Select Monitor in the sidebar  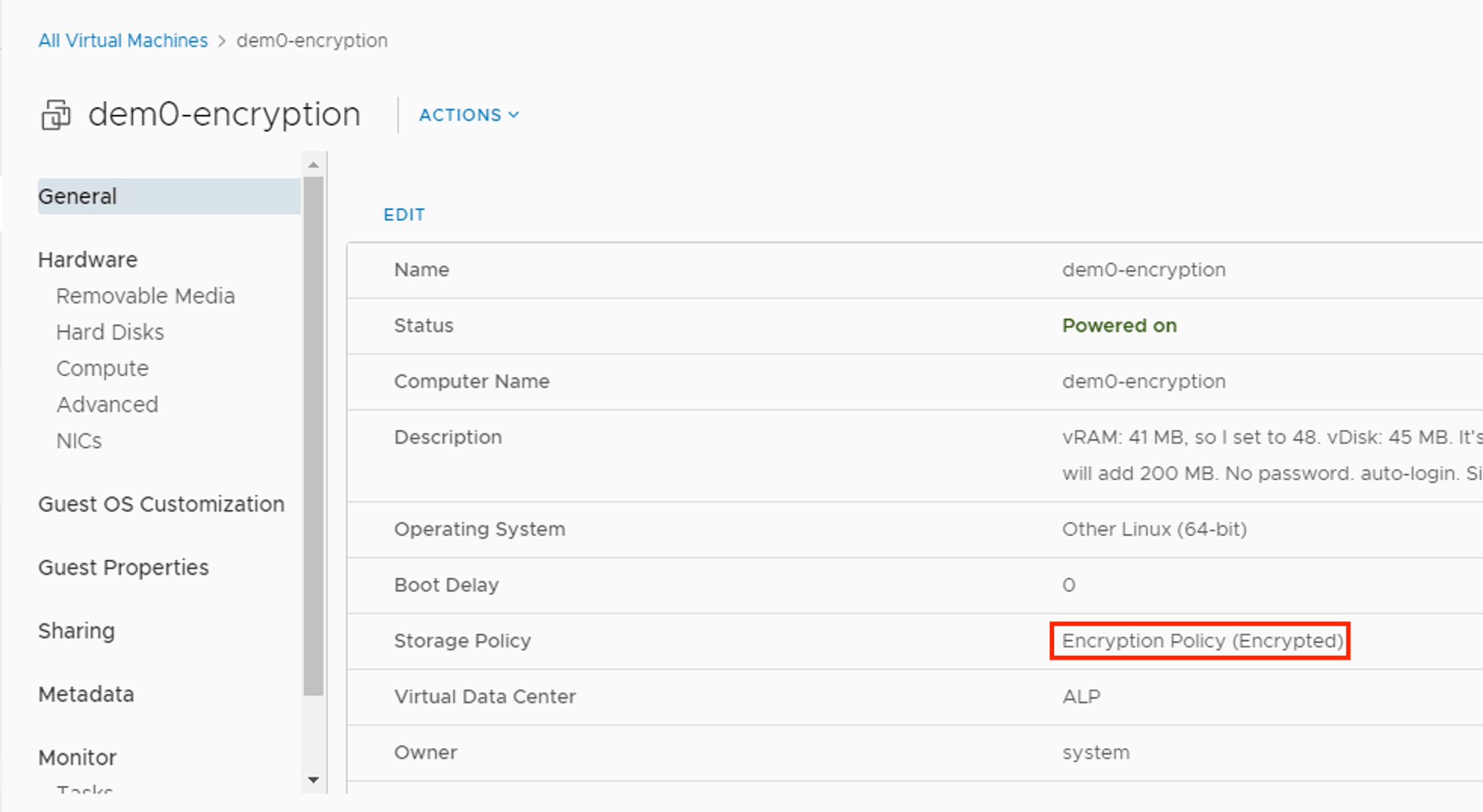coord(77,758)
